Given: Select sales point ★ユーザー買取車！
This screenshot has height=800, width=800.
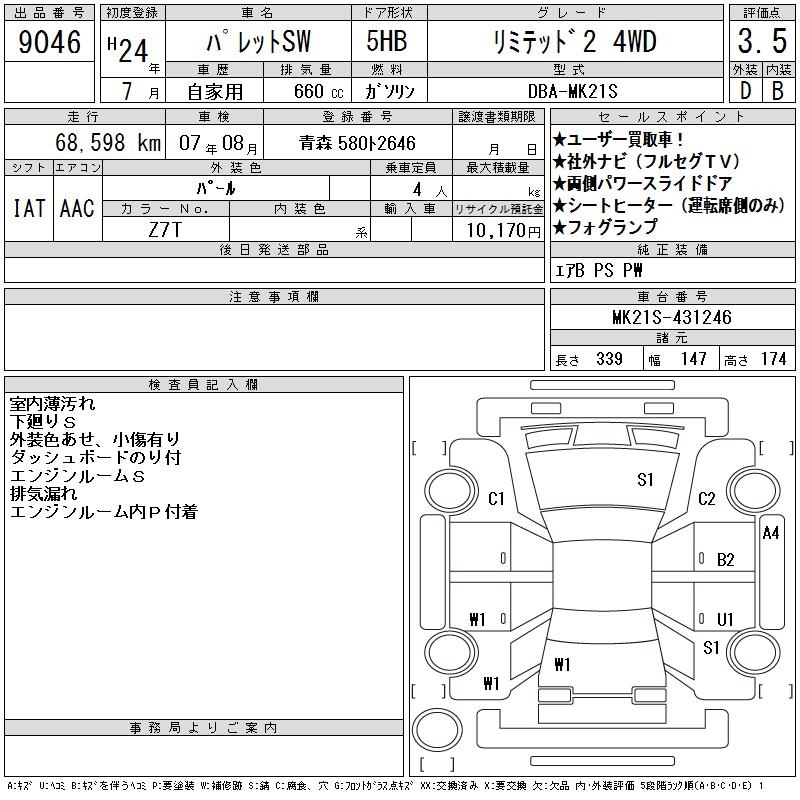Looking at the screenshot, I should click(617, 139).
